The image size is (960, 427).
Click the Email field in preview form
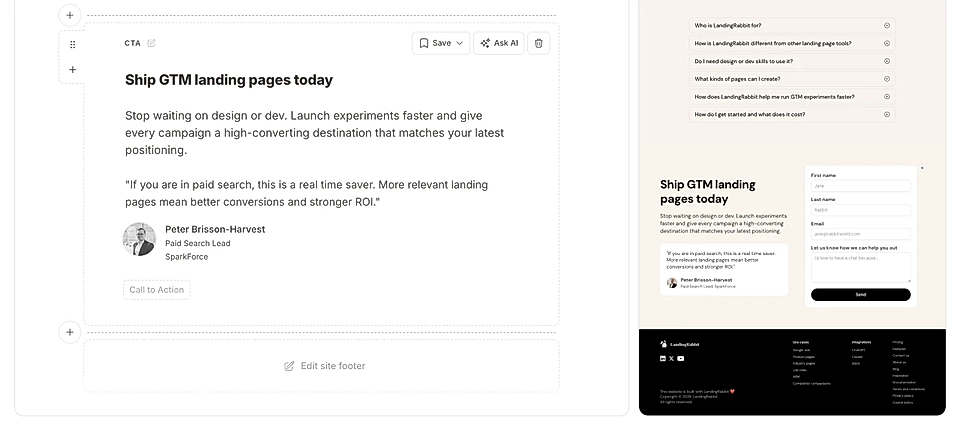(x=860, y=234)
